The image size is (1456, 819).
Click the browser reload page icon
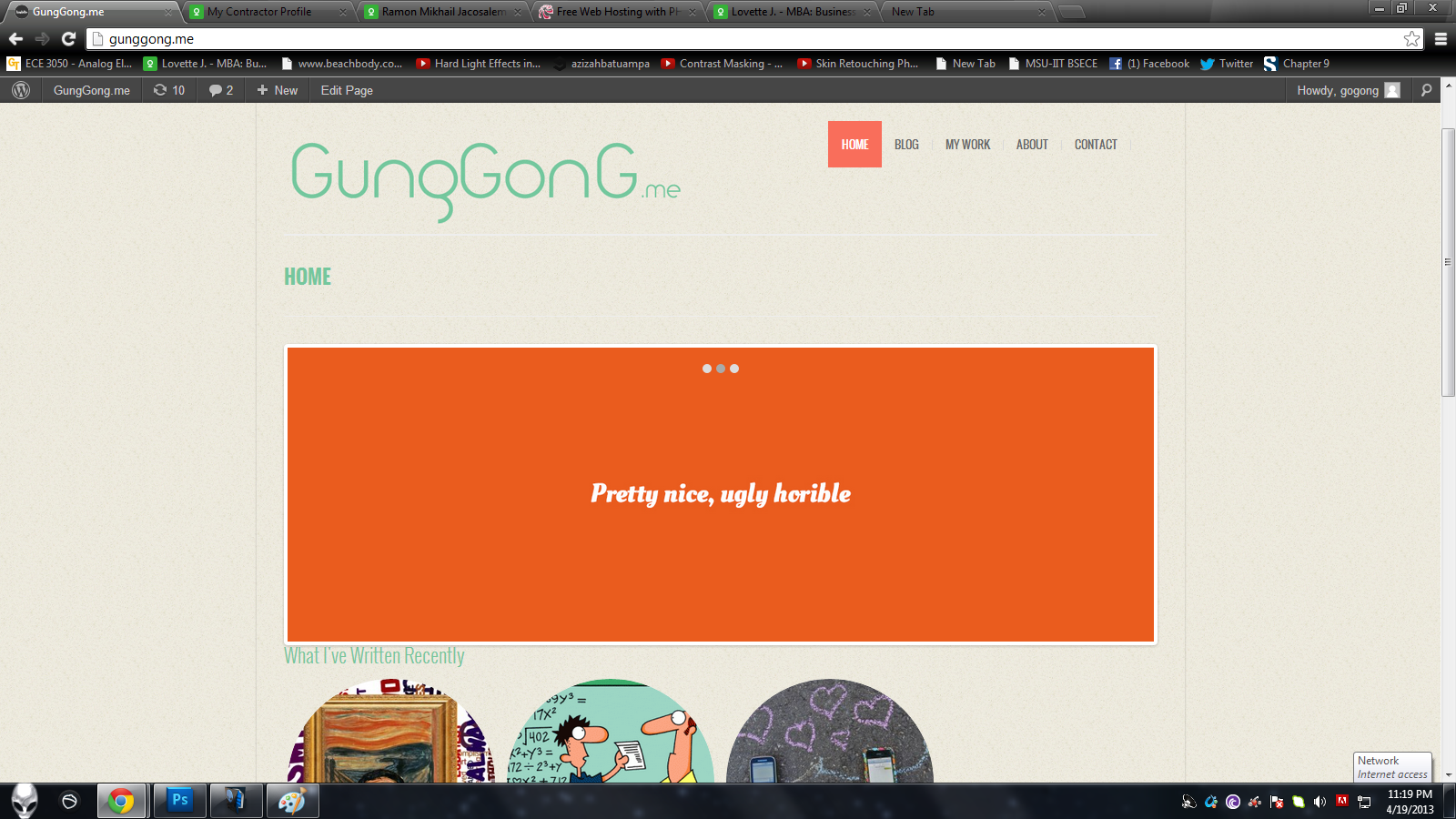[x=68, y=39]
